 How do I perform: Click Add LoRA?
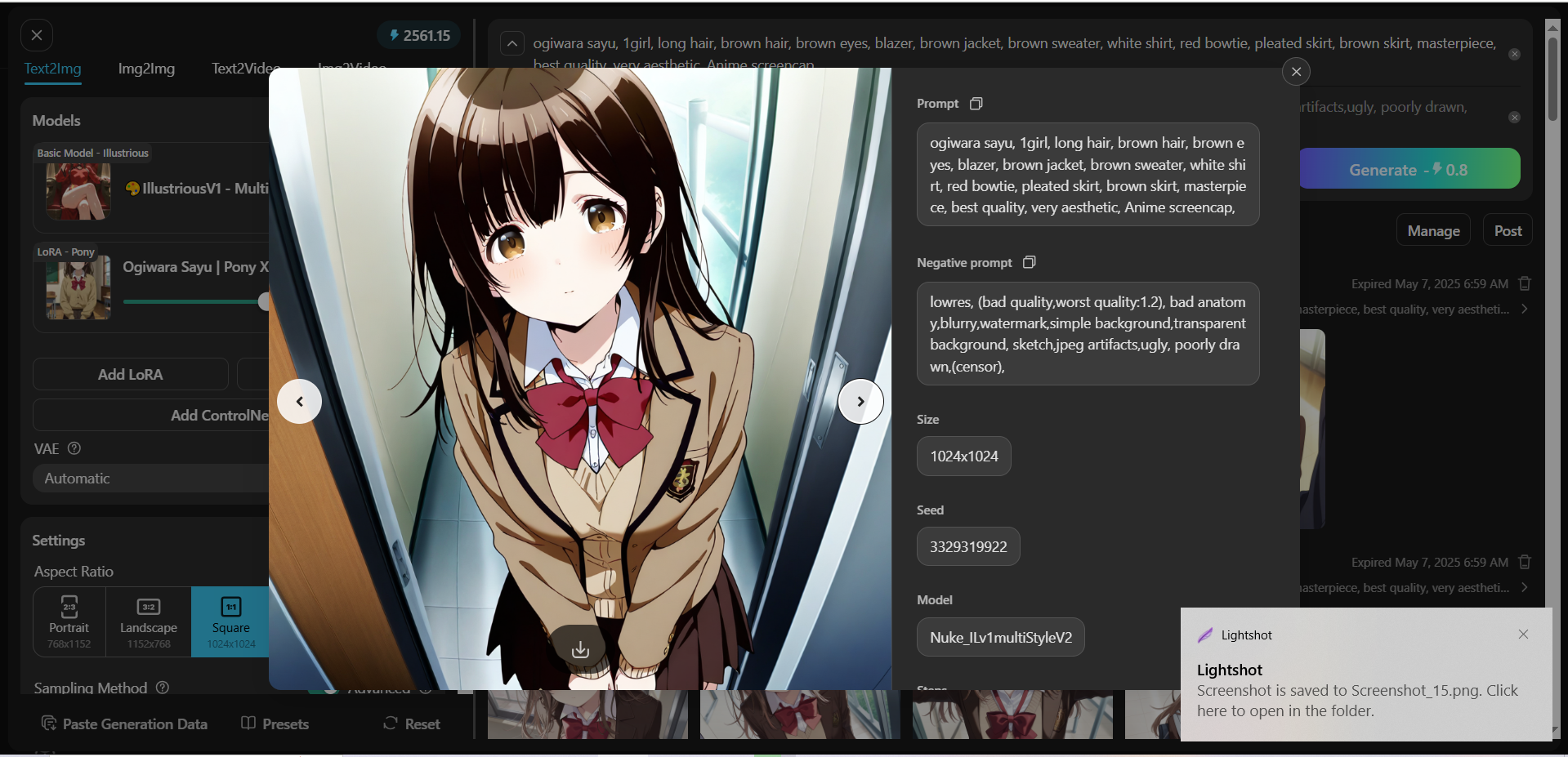131,374
